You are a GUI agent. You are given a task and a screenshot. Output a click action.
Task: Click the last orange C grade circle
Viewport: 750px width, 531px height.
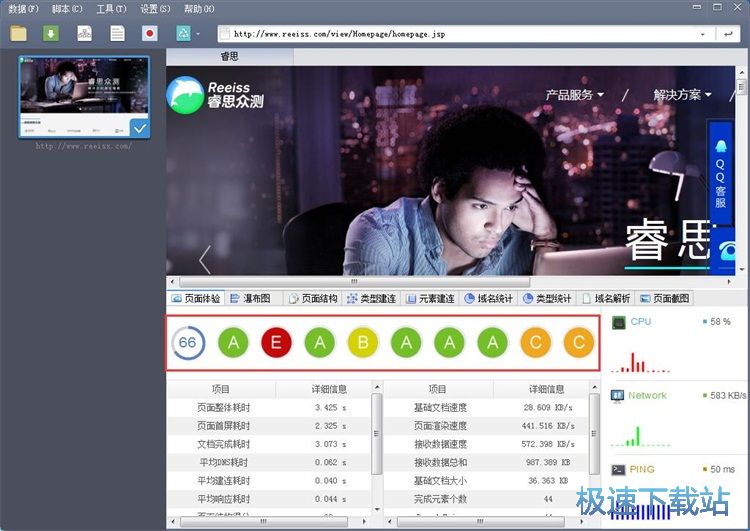(579, 343)
